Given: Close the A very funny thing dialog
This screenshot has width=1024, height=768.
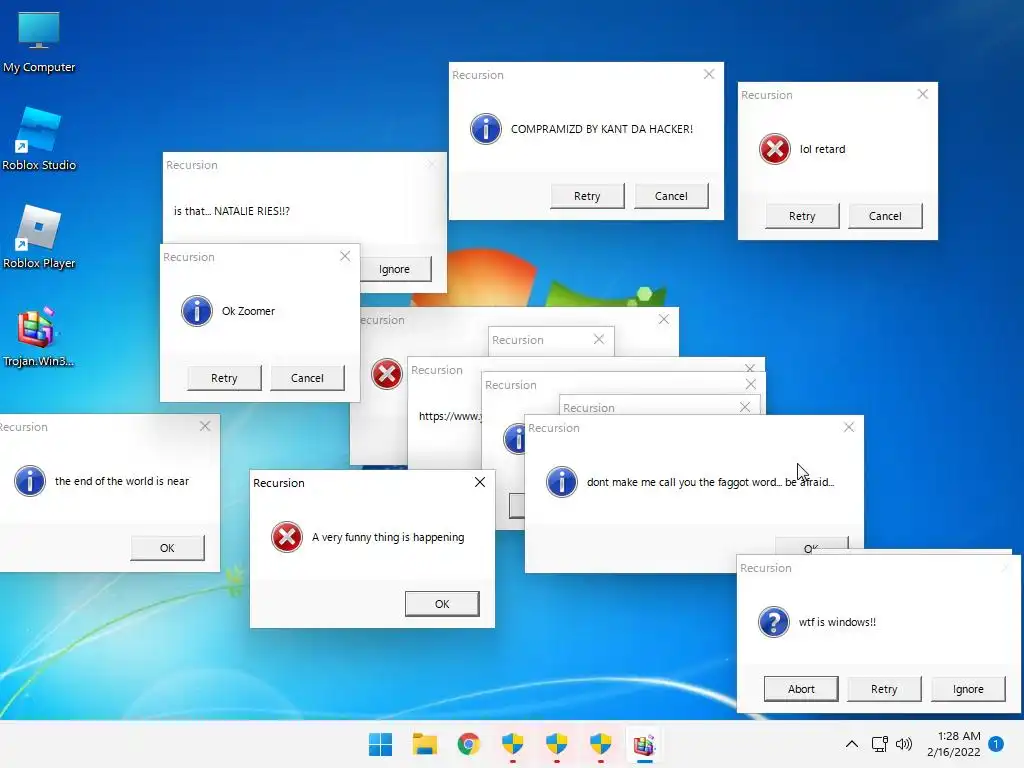Looking at the screenshot, I should (480, 482).
